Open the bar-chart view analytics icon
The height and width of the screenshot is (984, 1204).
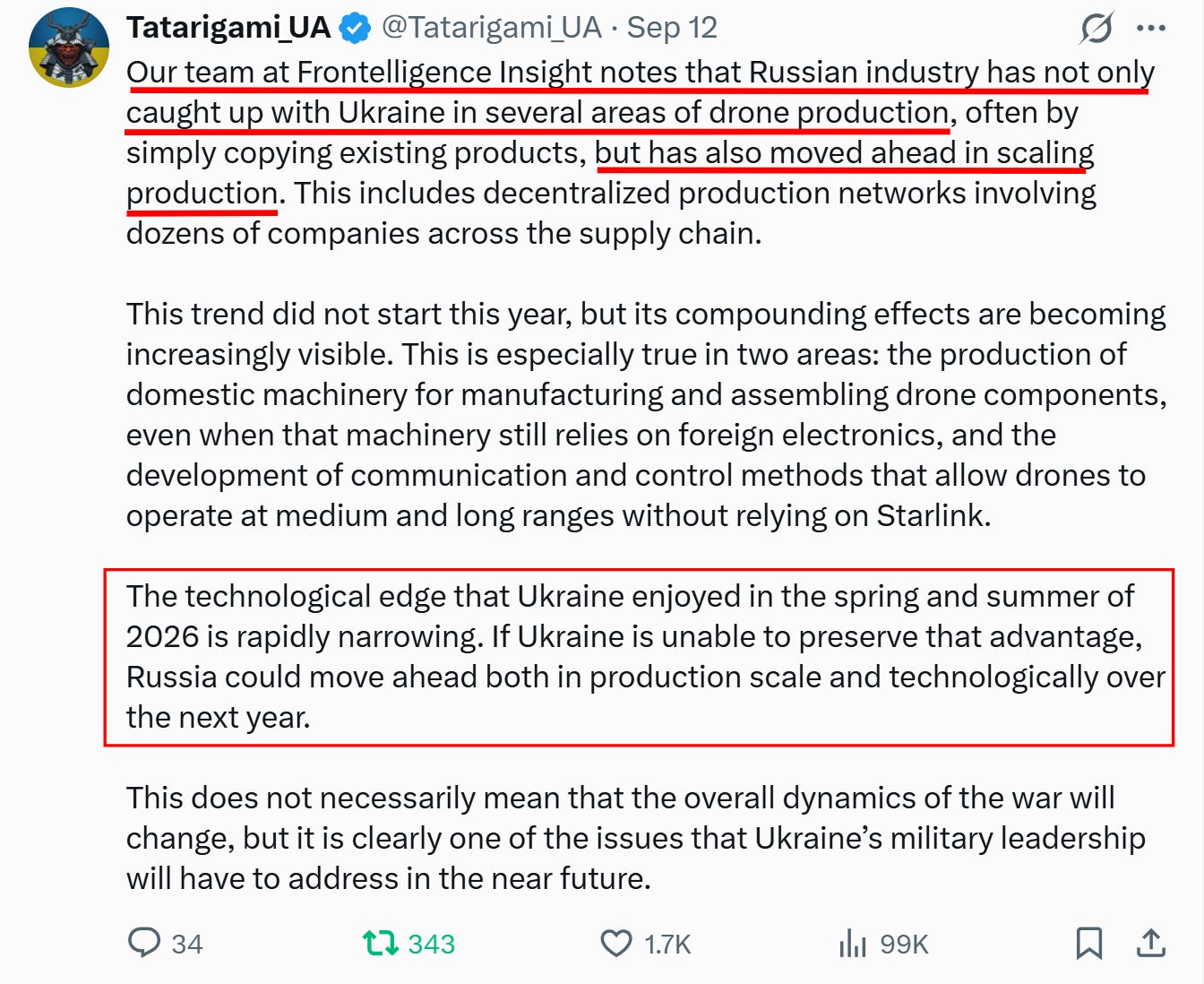click(x=853, y=943)
